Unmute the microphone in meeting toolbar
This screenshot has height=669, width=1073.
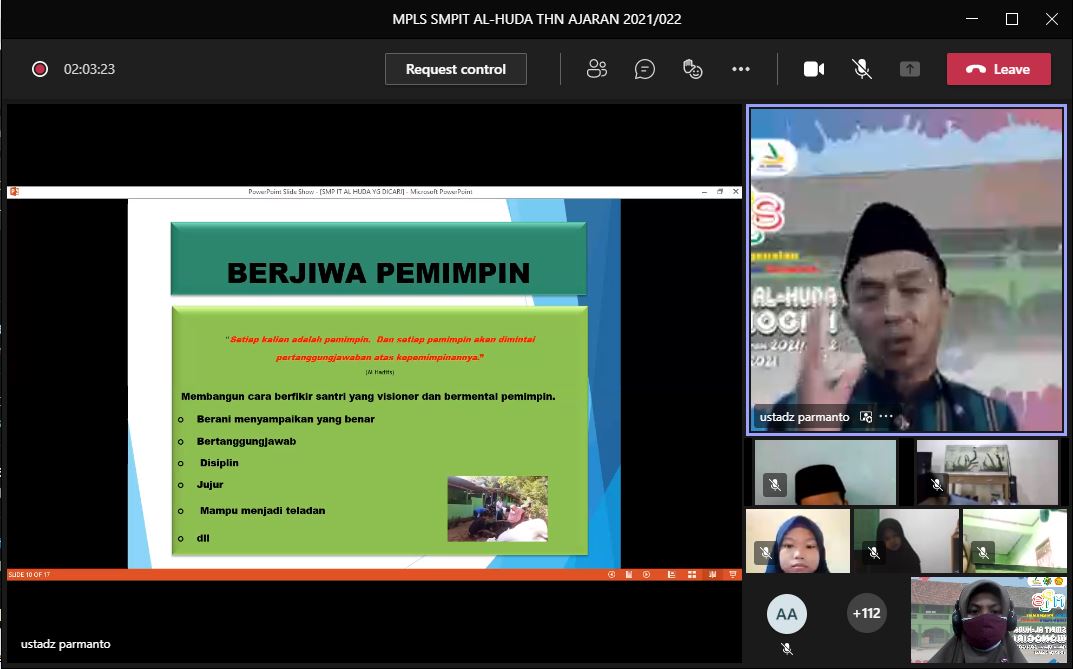pyautogui.click(x=861, y=69)
